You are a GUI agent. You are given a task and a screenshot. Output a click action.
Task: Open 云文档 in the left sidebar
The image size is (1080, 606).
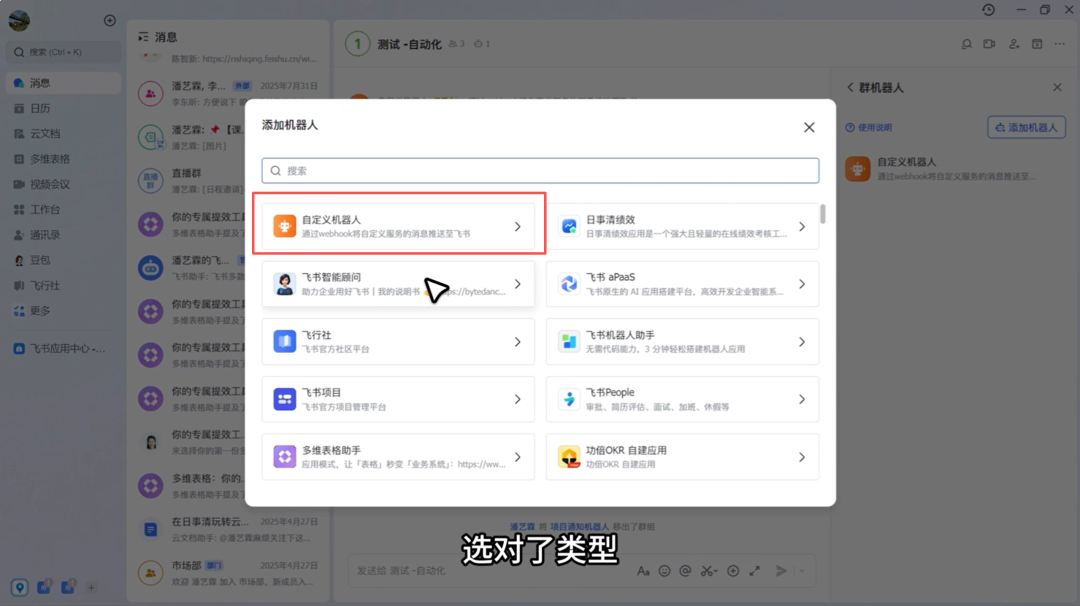63,134
